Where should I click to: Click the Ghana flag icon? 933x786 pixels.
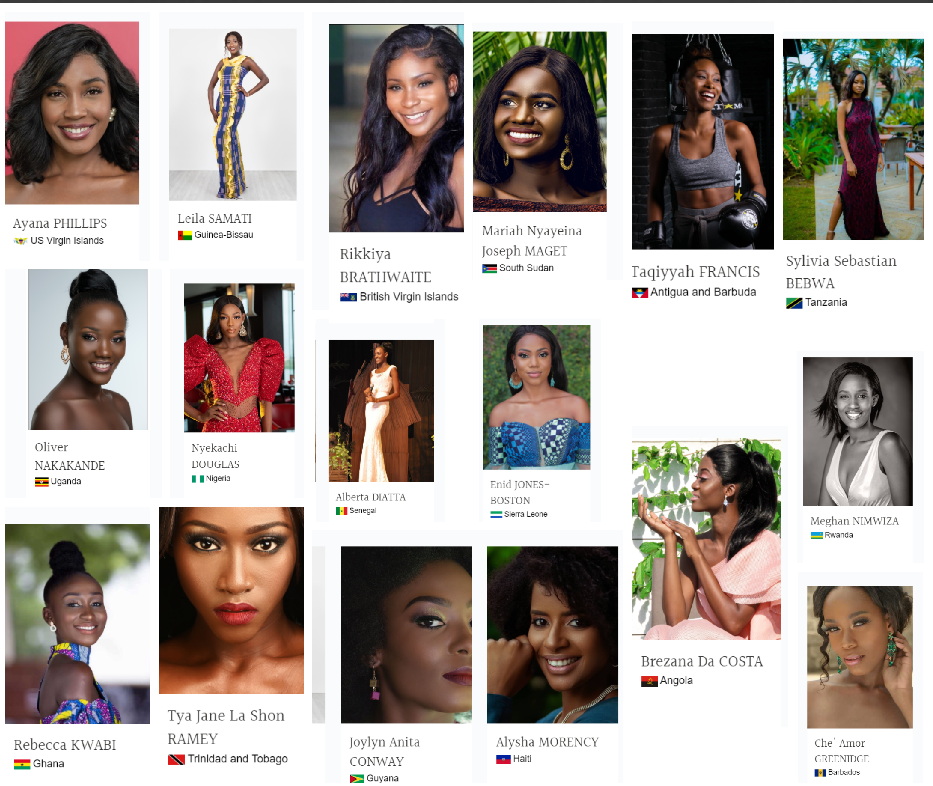pos(22,764)
